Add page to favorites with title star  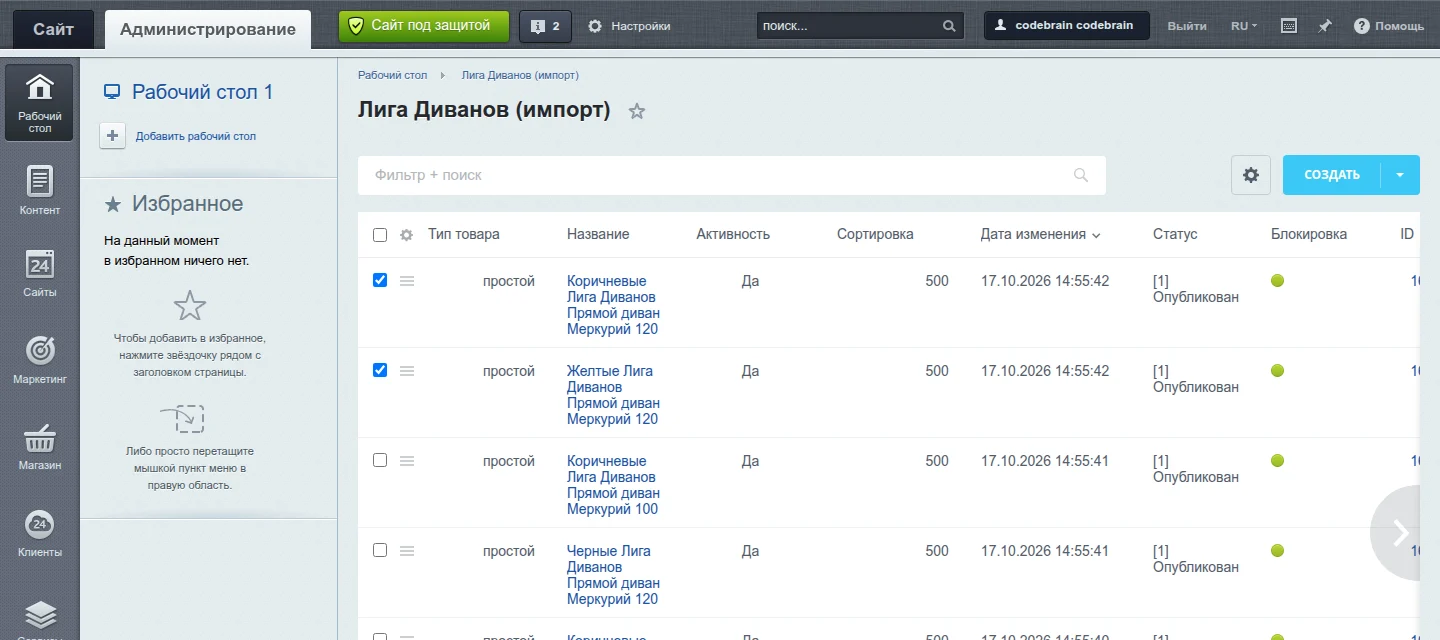[x=637, y=111]
